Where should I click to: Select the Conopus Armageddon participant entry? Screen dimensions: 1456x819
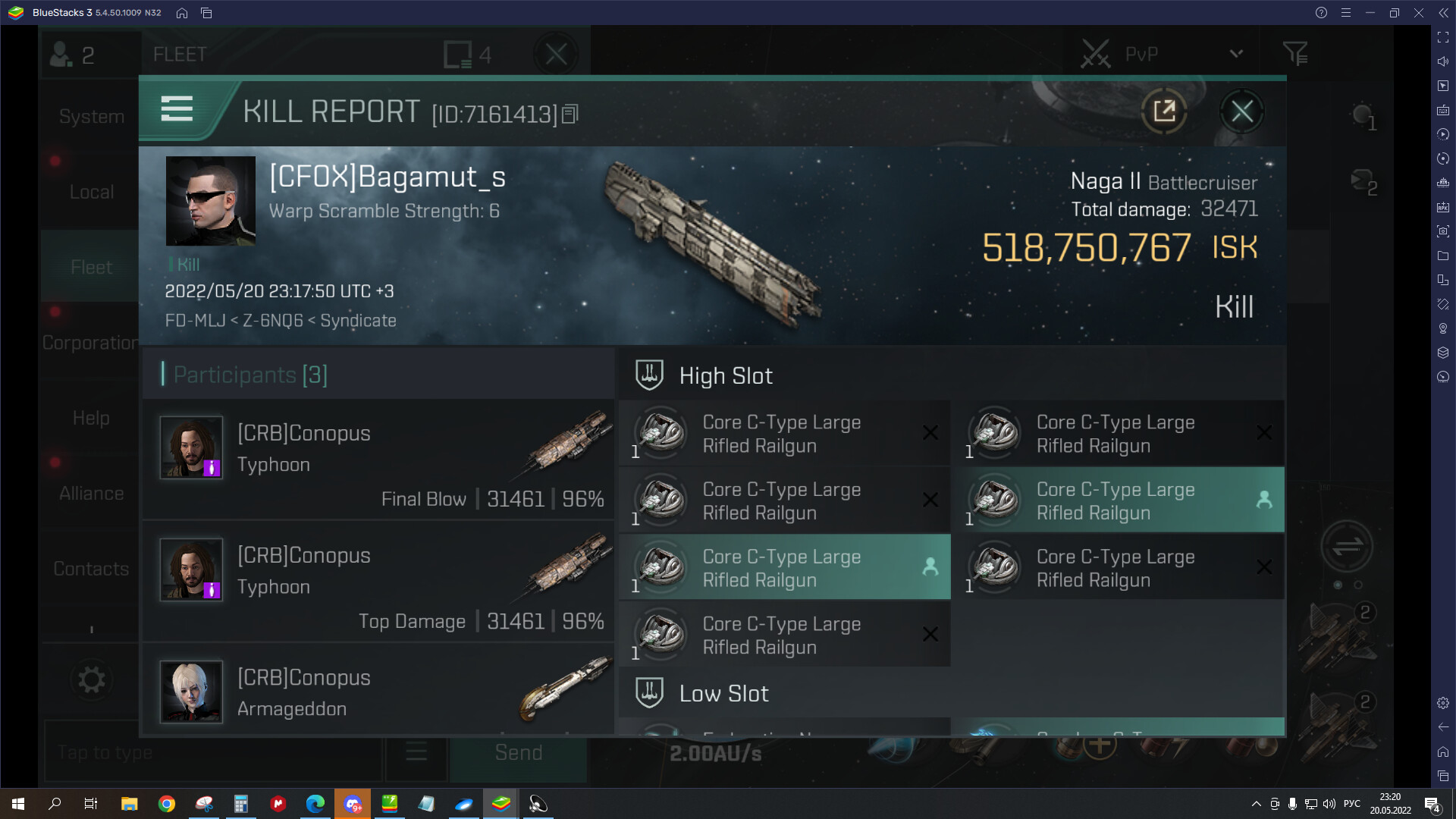point(378,690)
